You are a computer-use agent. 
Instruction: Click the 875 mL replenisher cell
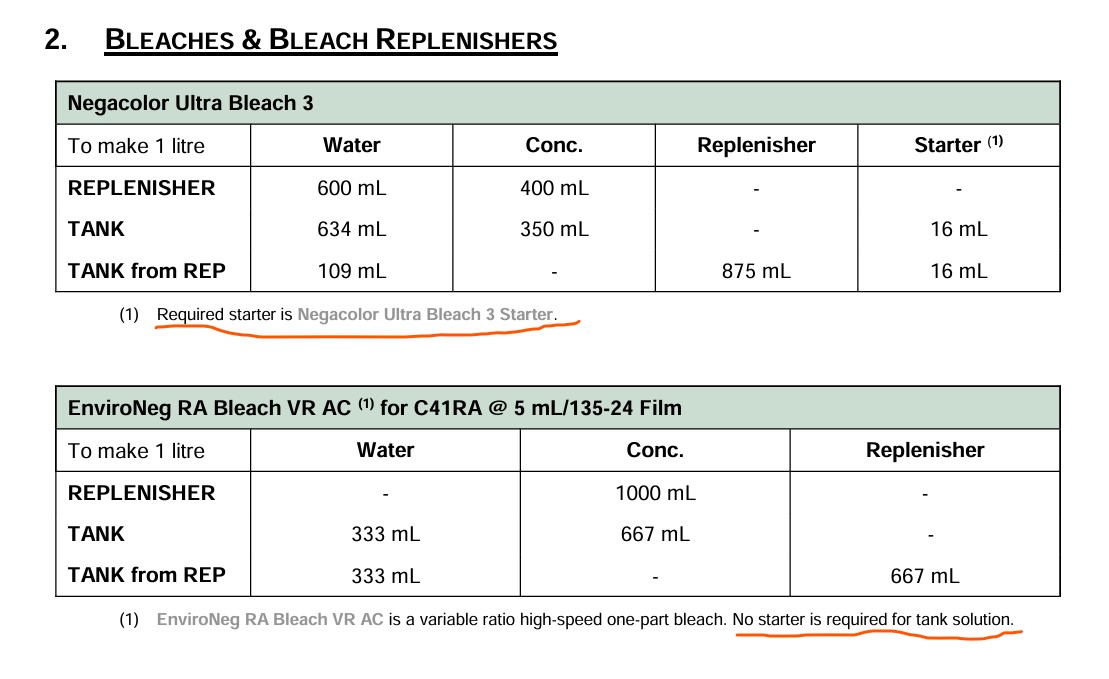(756, 271)
